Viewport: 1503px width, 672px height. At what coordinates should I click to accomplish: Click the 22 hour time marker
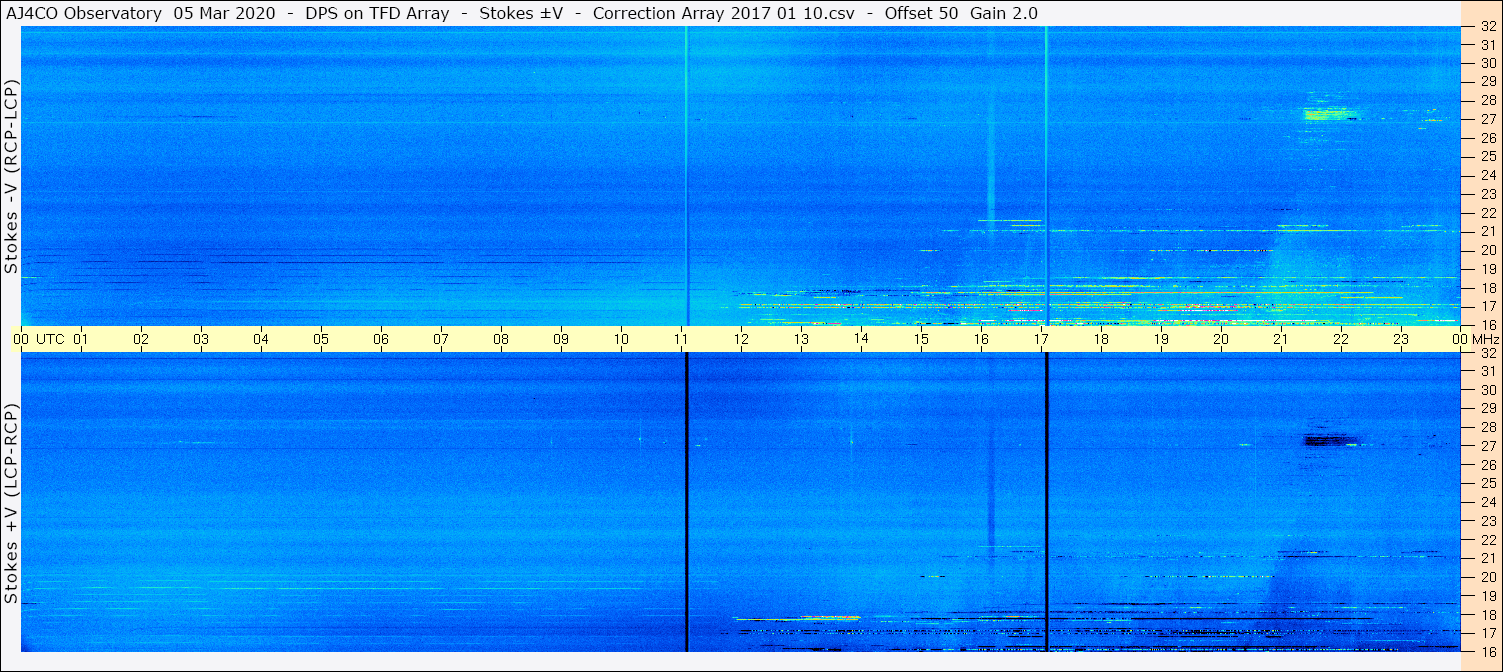point(1341,339)
